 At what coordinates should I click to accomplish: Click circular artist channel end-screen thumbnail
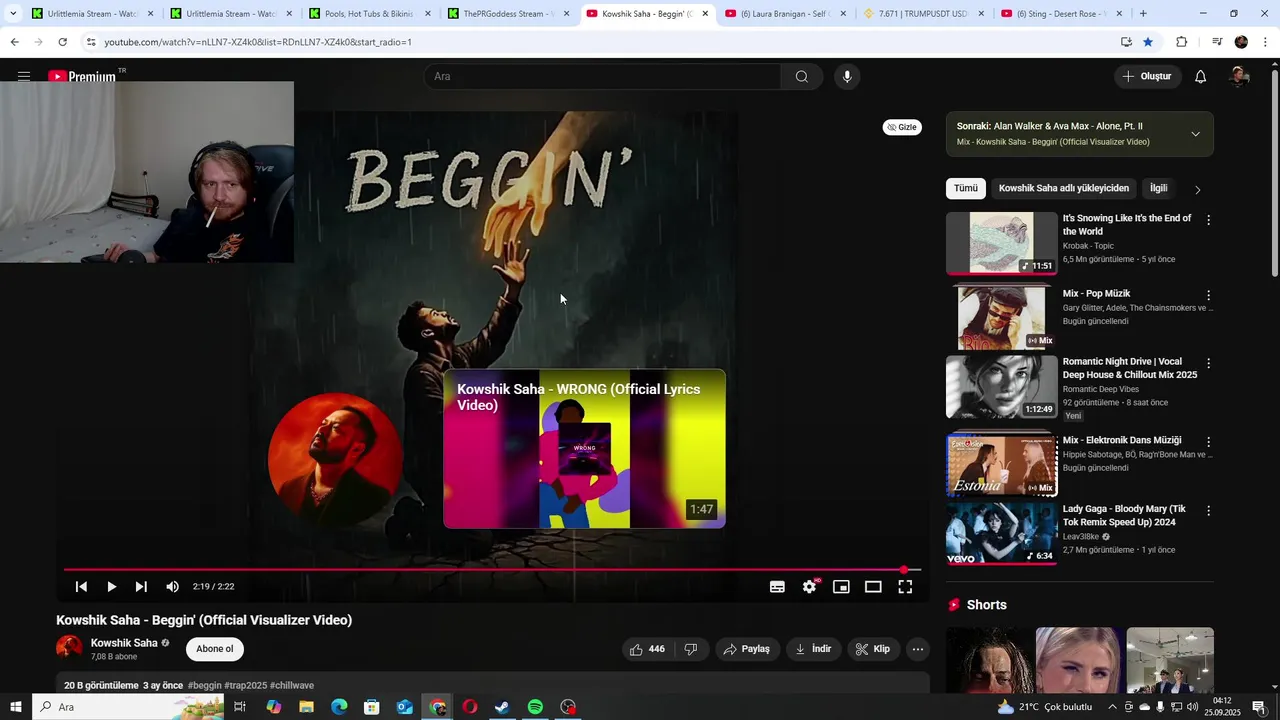click(x=335, y=460)
